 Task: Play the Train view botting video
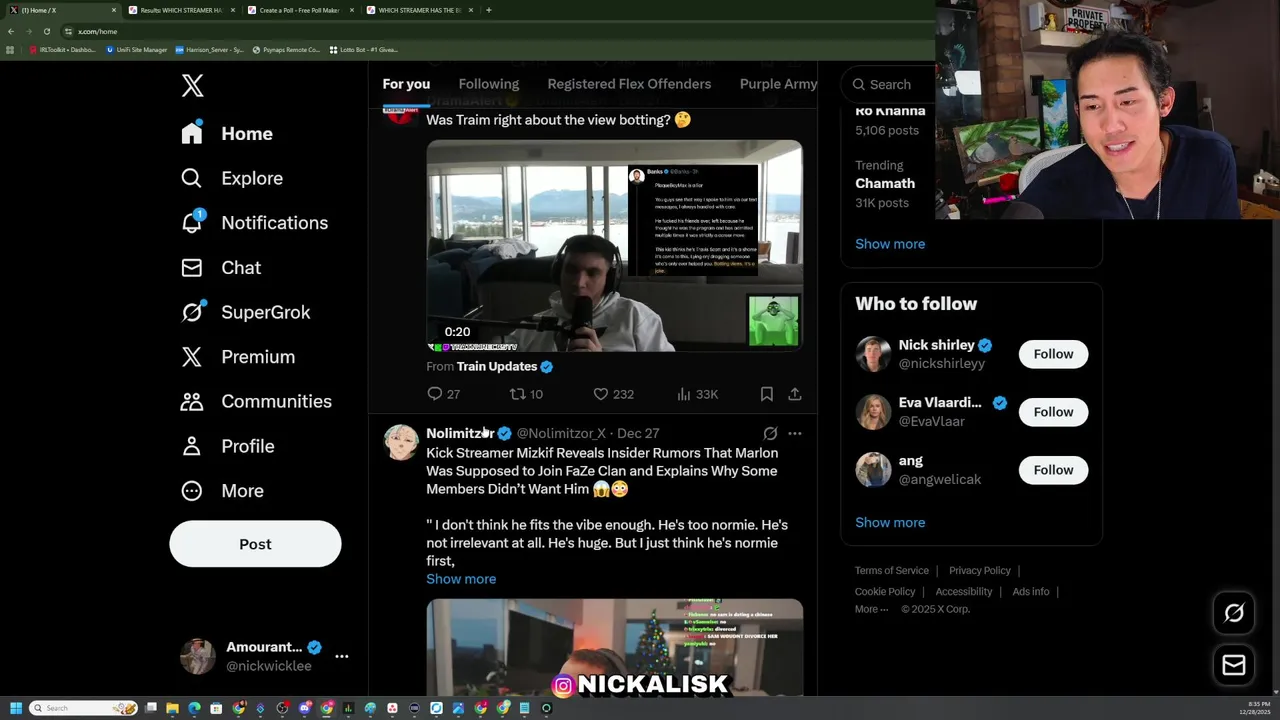614,246
